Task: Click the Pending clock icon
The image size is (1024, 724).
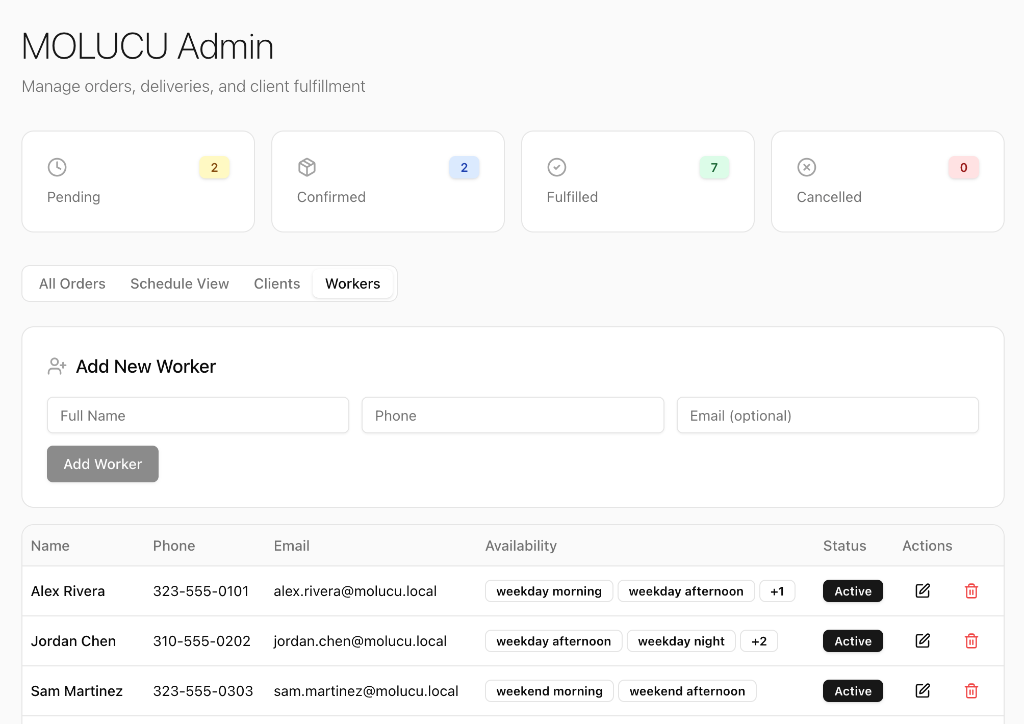Action: point(57,167)
